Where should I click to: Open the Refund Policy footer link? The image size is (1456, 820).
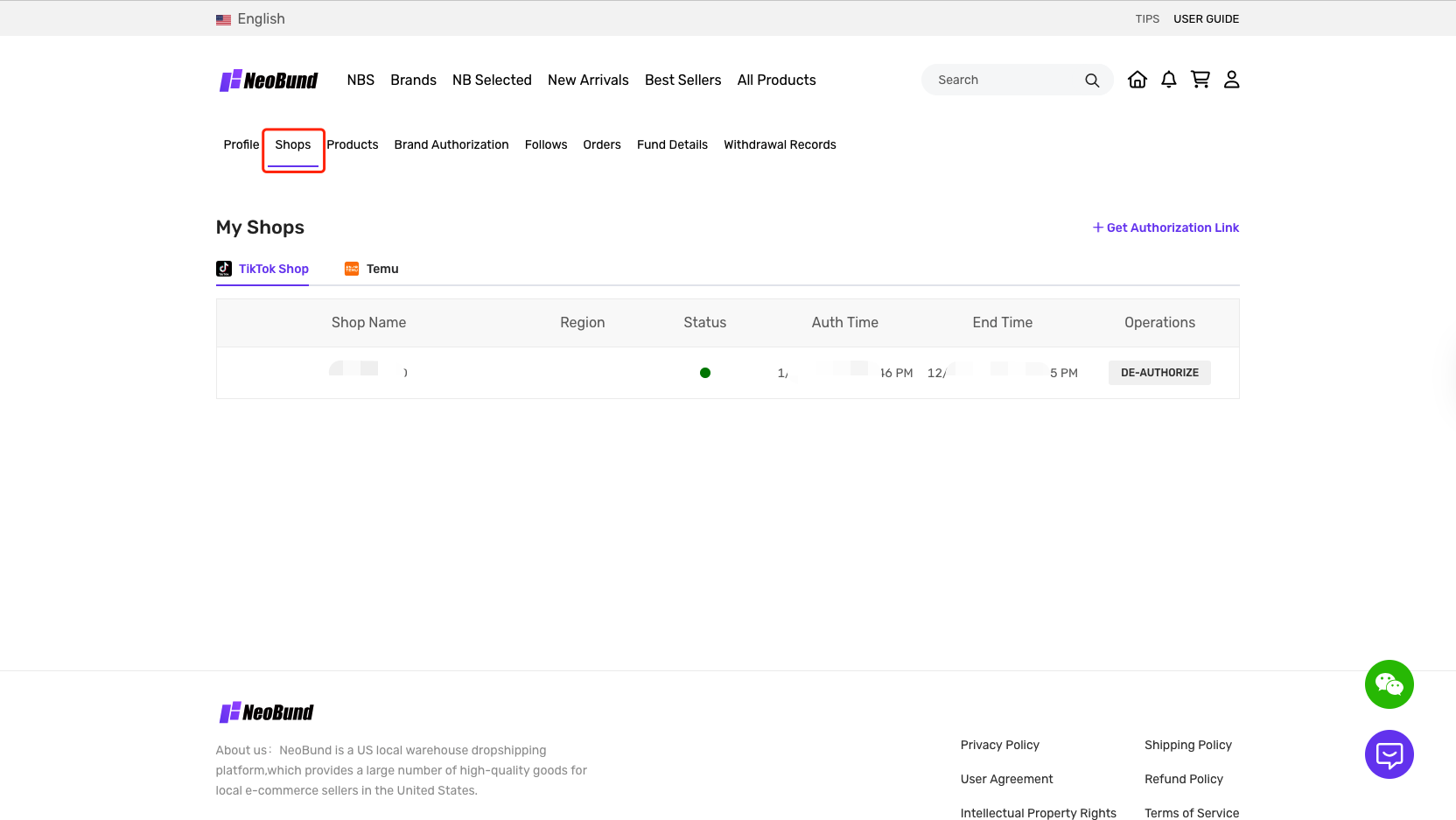pyautogui.click(x=1183, y=779)
